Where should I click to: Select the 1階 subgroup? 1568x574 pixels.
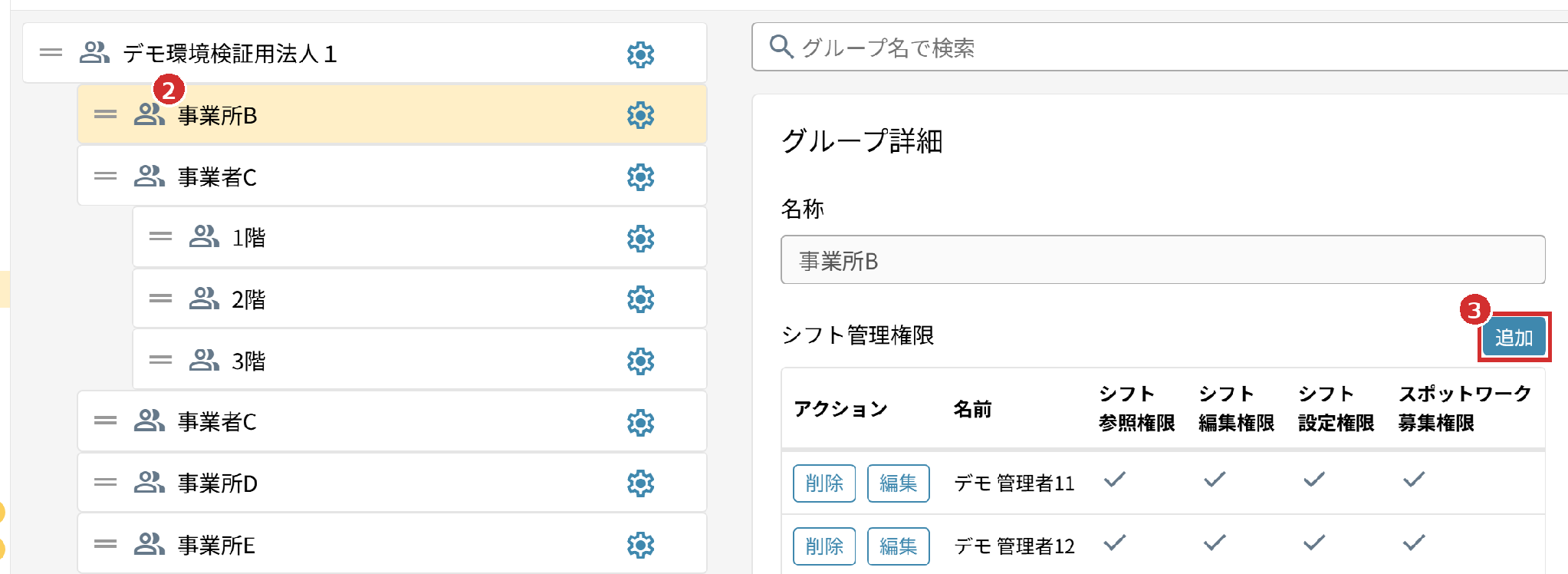click(x=419, y=237)
